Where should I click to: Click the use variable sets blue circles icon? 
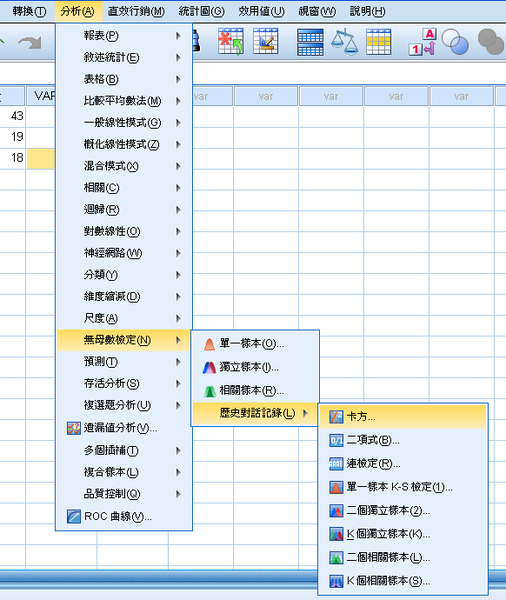(x=455, y=41)
